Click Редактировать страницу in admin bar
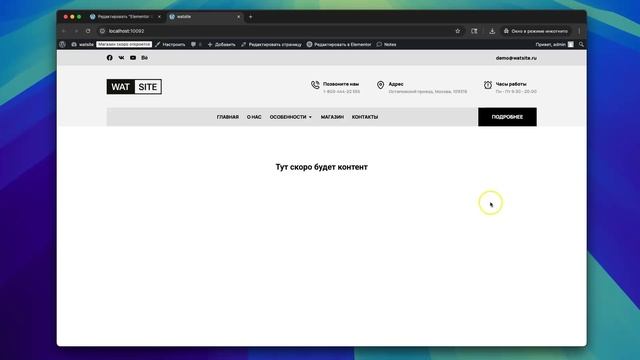The width and height of the screenshot is (640, 360). point(271,44)
